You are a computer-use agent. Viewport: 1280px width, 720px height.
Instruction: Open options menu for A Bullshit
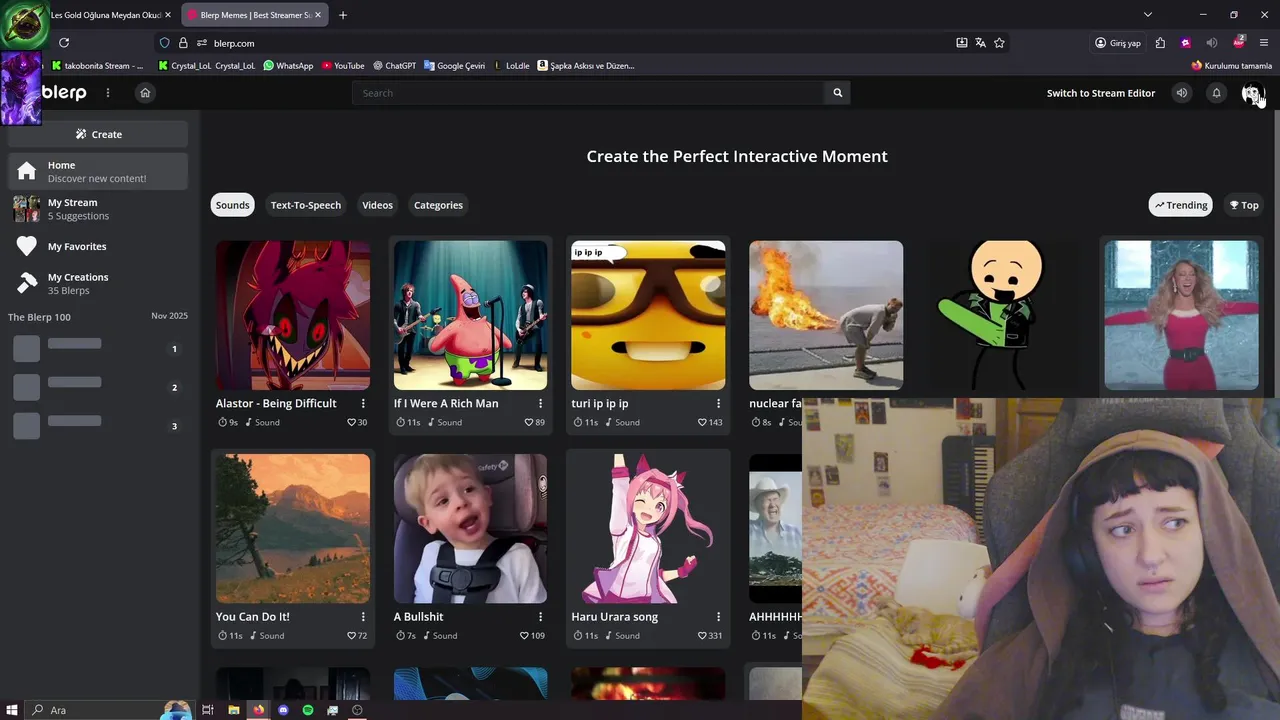pos(540,617)
